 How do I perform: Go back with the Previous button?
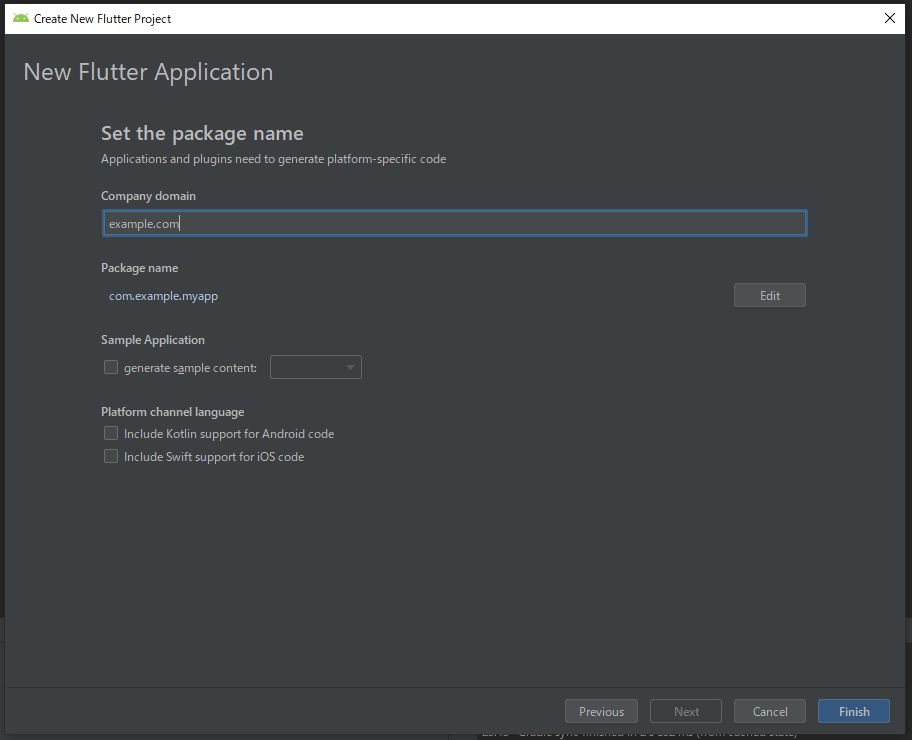click(x=601, y=711)
